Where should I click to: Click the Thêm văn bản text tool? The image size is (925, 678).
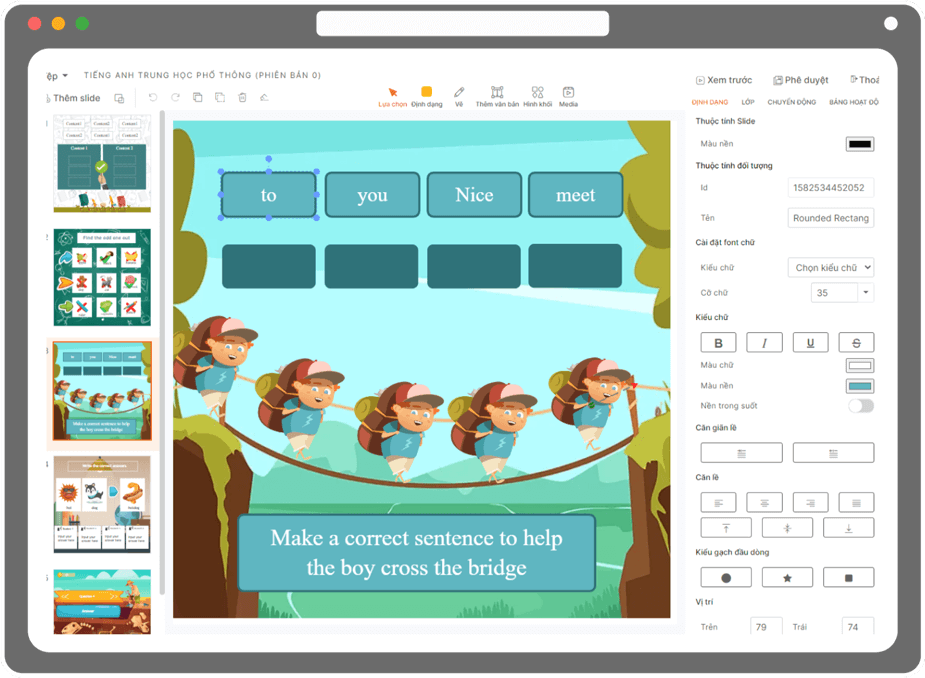click(497, 96)
